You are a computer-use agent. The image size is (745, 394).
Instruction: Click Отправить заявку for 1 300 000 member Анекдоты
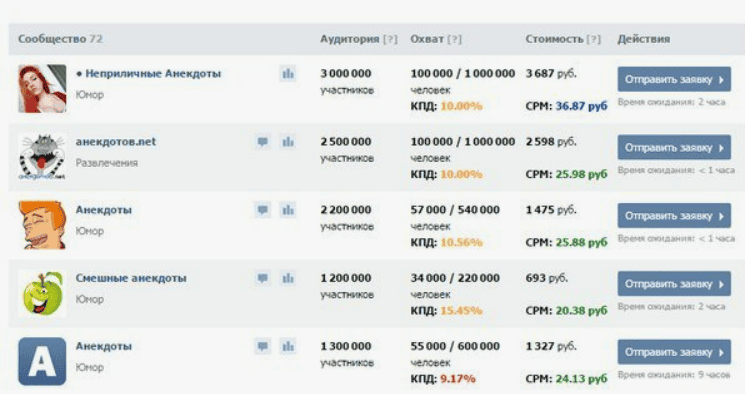coord(674,352)
